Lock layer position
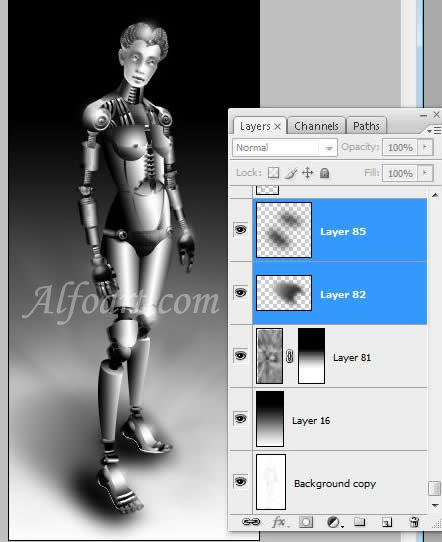This screenshot has height=542, width=442. tap(308, 172)
